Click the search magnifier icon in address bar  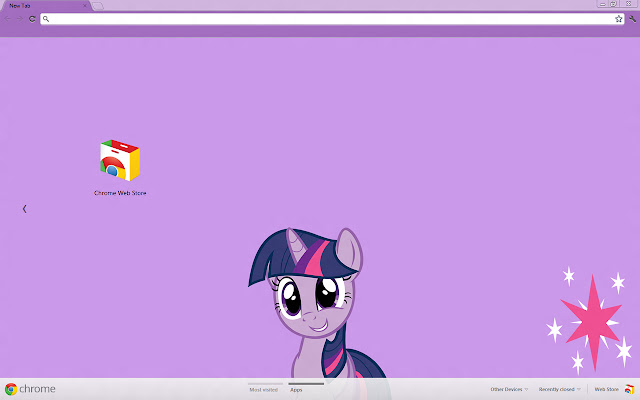(x=46, y=19)
